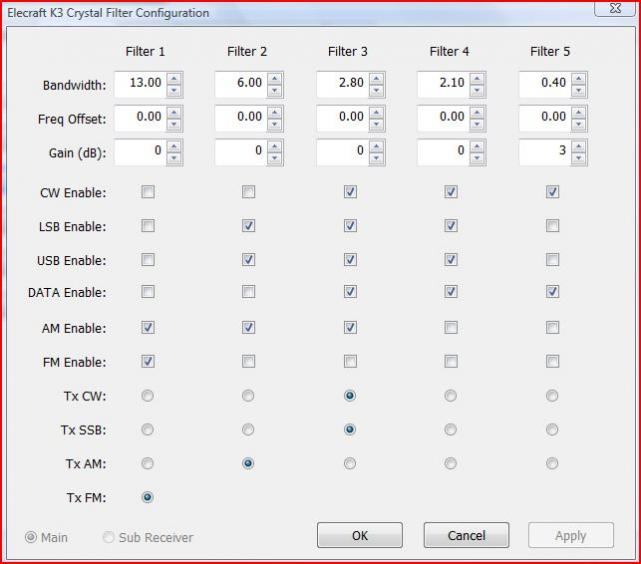Select Filter 4 for Tx CW
The width and height of the screenshot is (641, 564).
point(450,396)
